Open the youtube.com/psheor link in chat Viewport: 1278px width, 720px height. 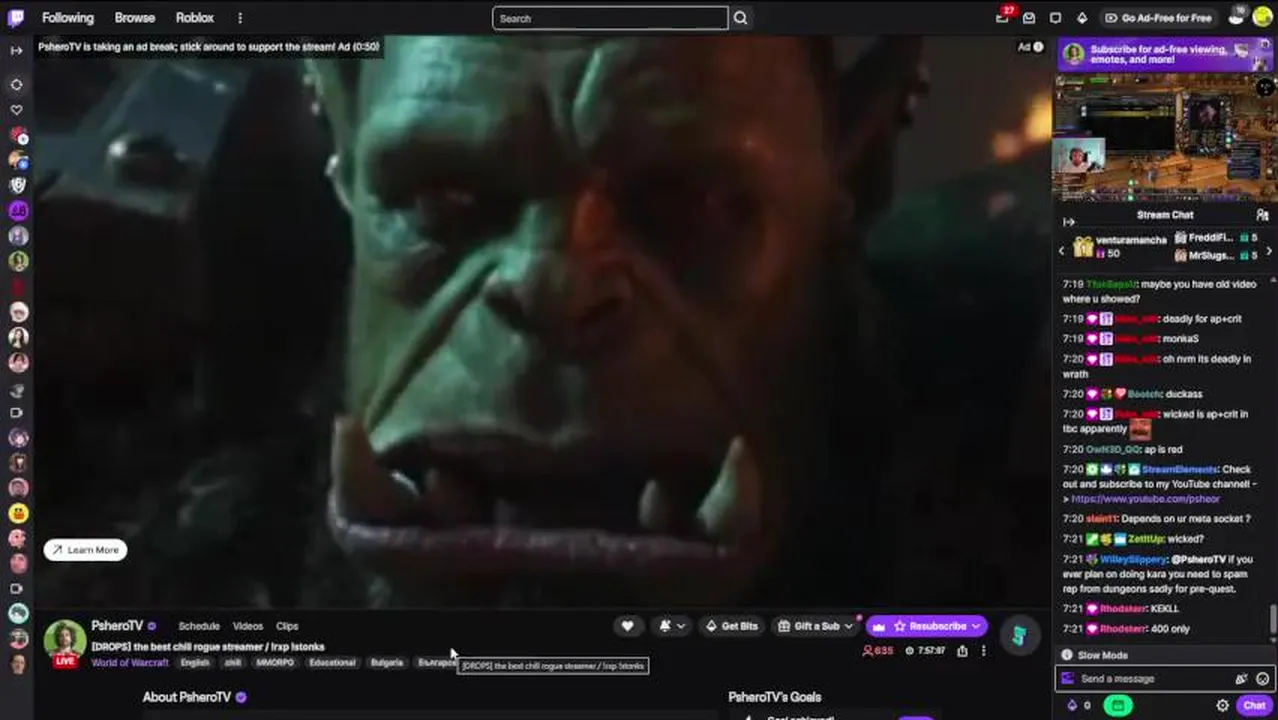point(1145,499)
